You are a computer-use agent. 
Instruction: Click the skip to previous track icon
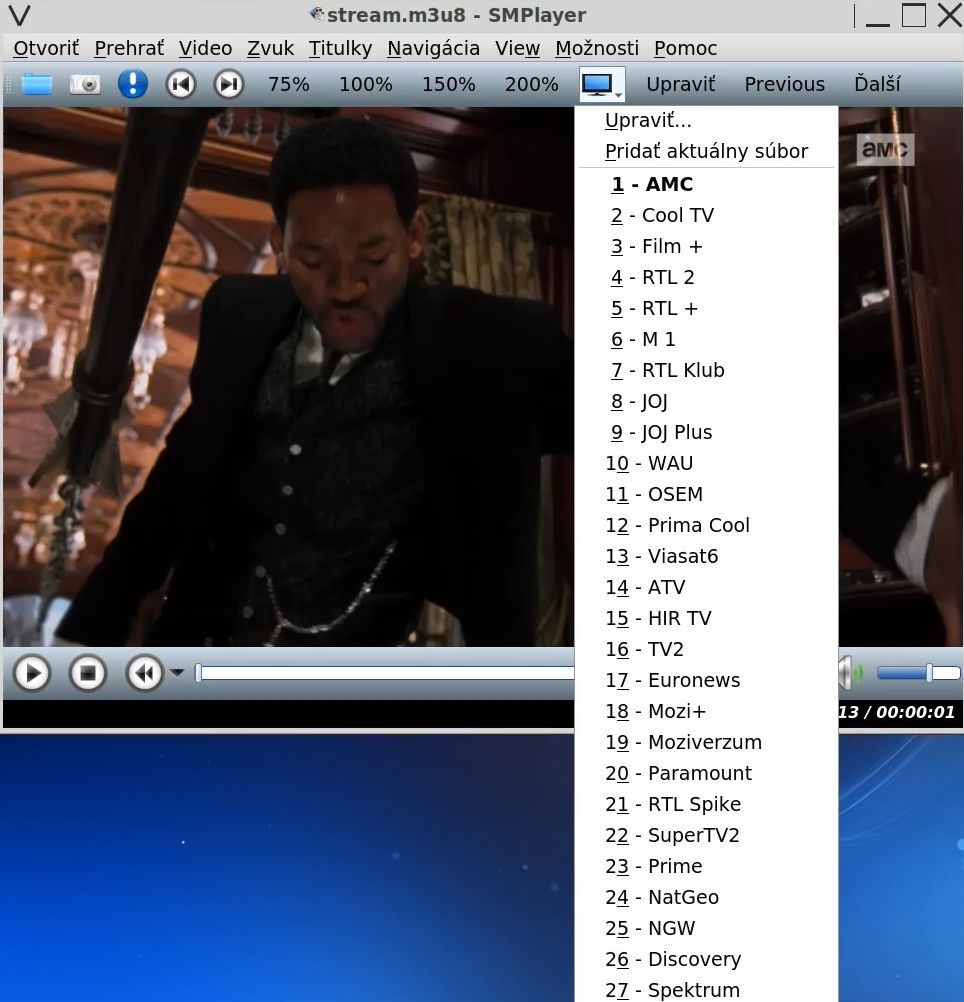tap(180, 84)
